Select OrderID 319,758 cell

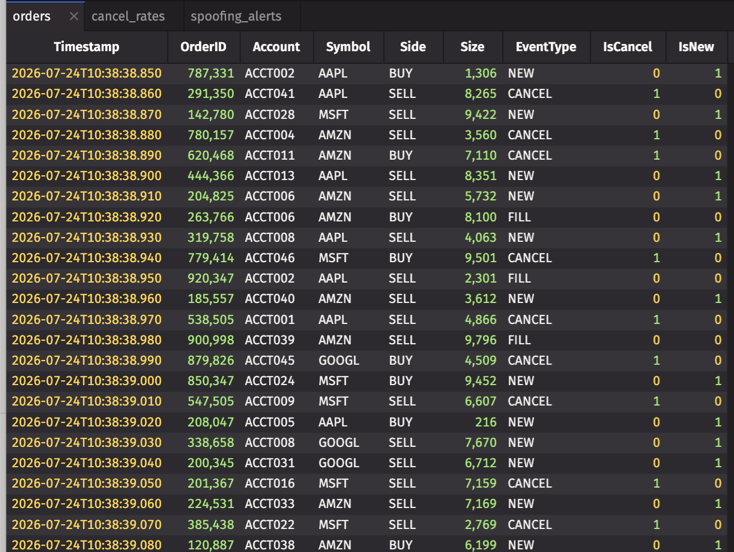[203, 238]
